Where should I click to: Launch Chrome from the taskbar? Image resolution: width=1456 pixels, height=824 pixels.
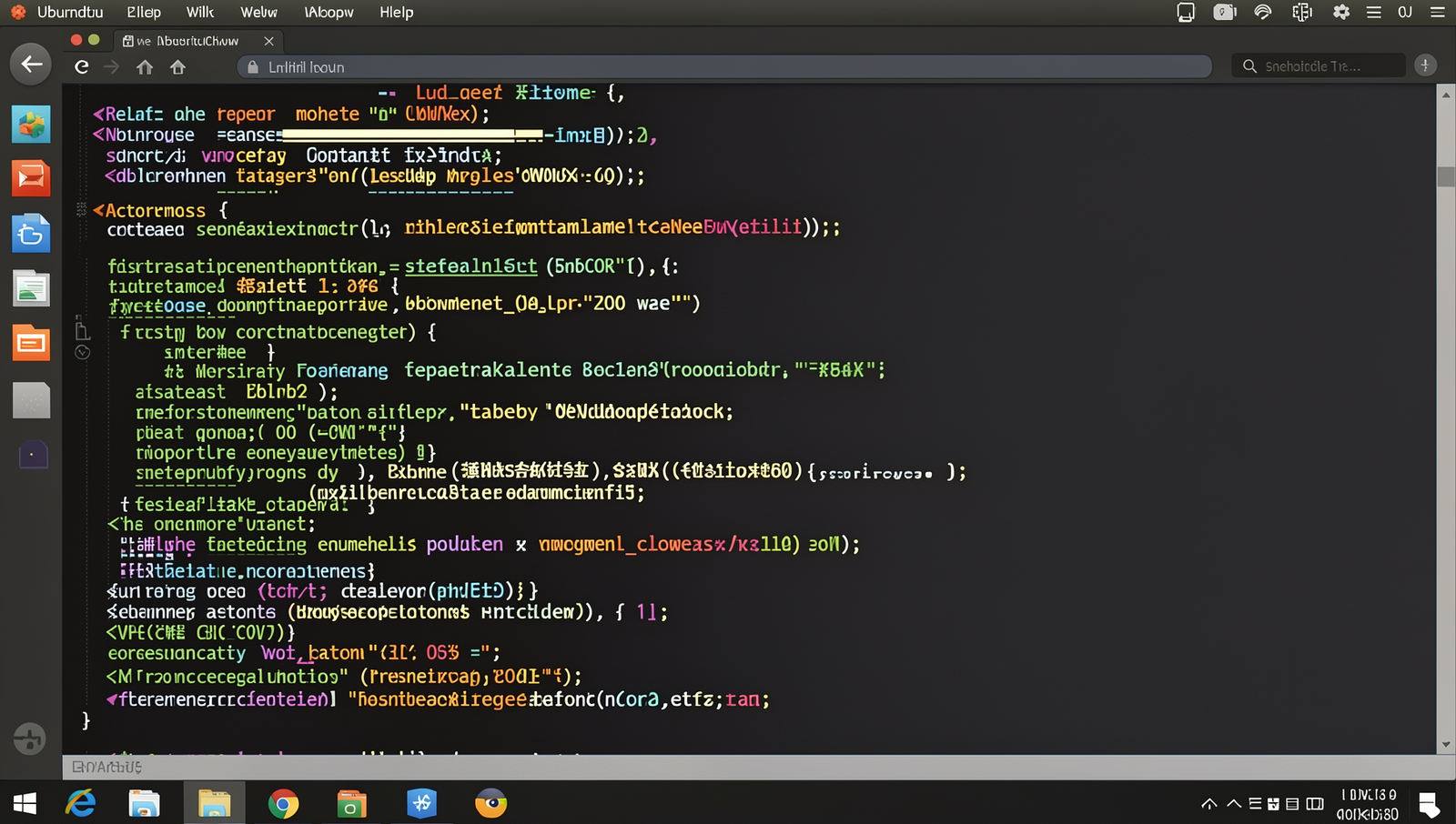coord(284,804)
